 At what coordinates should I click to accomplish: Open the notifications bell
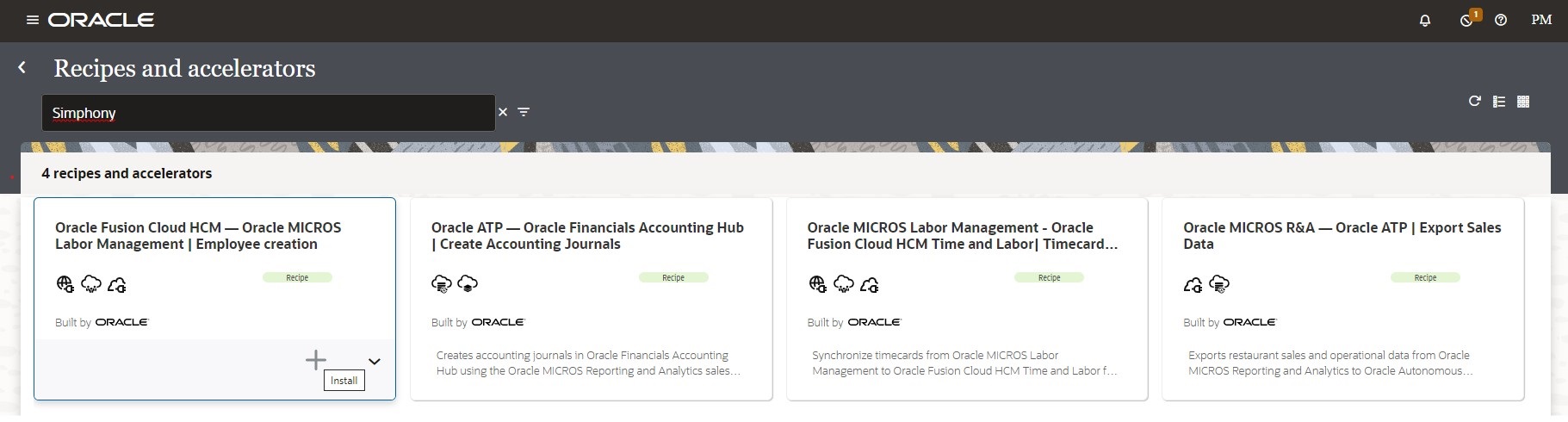click(x=1425, y=20)
